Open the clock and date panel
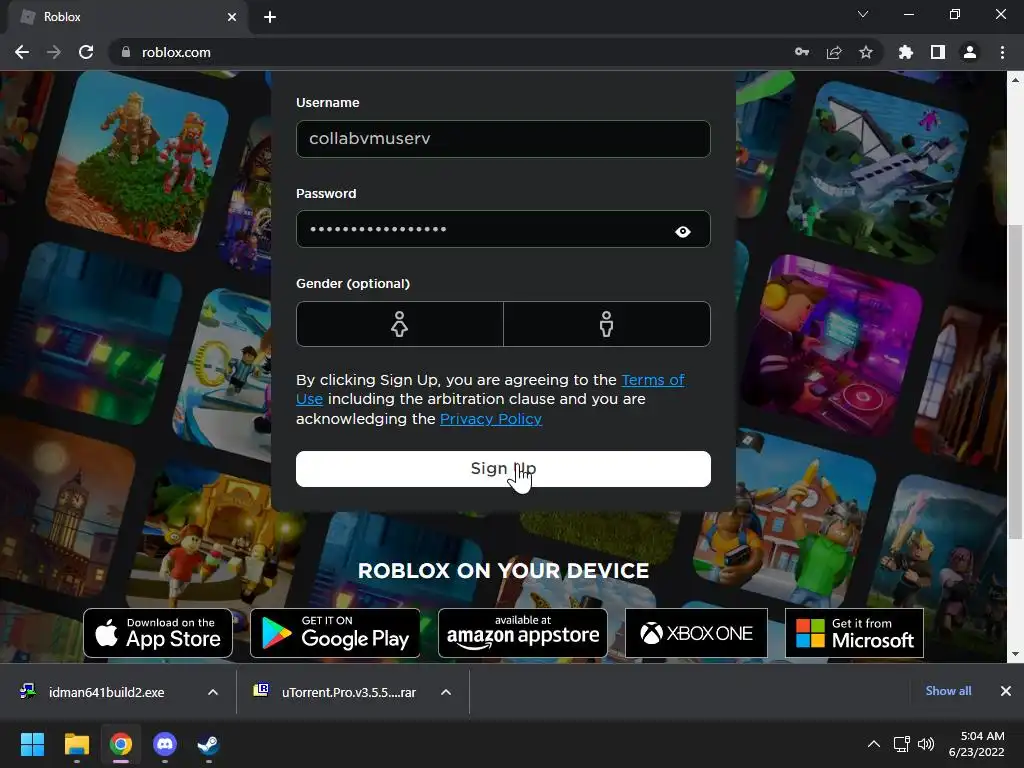Viewport: 1024px width, 768px height. (x=976, y=744)
